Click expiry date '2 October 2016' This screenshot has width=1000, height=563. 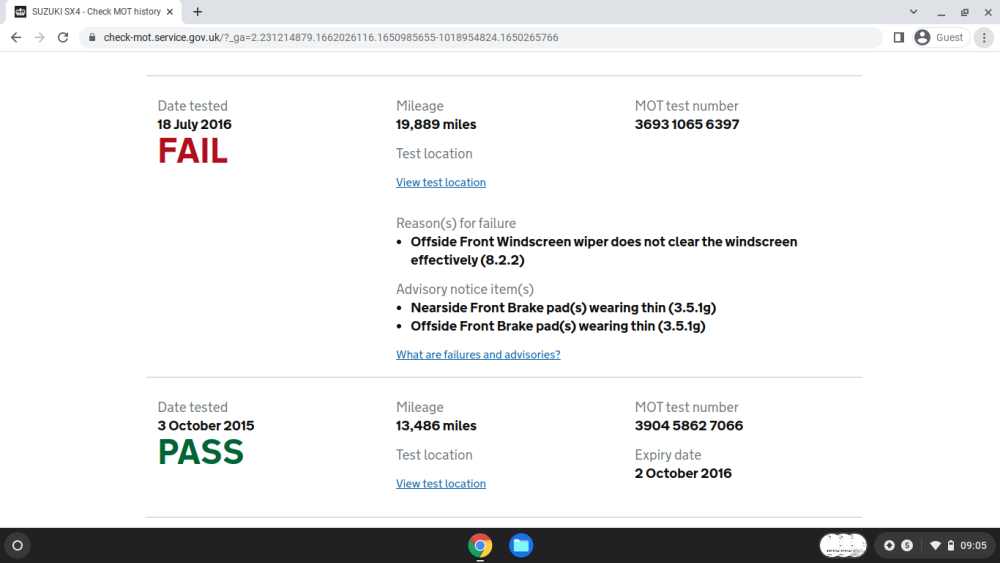pyautogui.click(x=683, y=474)
